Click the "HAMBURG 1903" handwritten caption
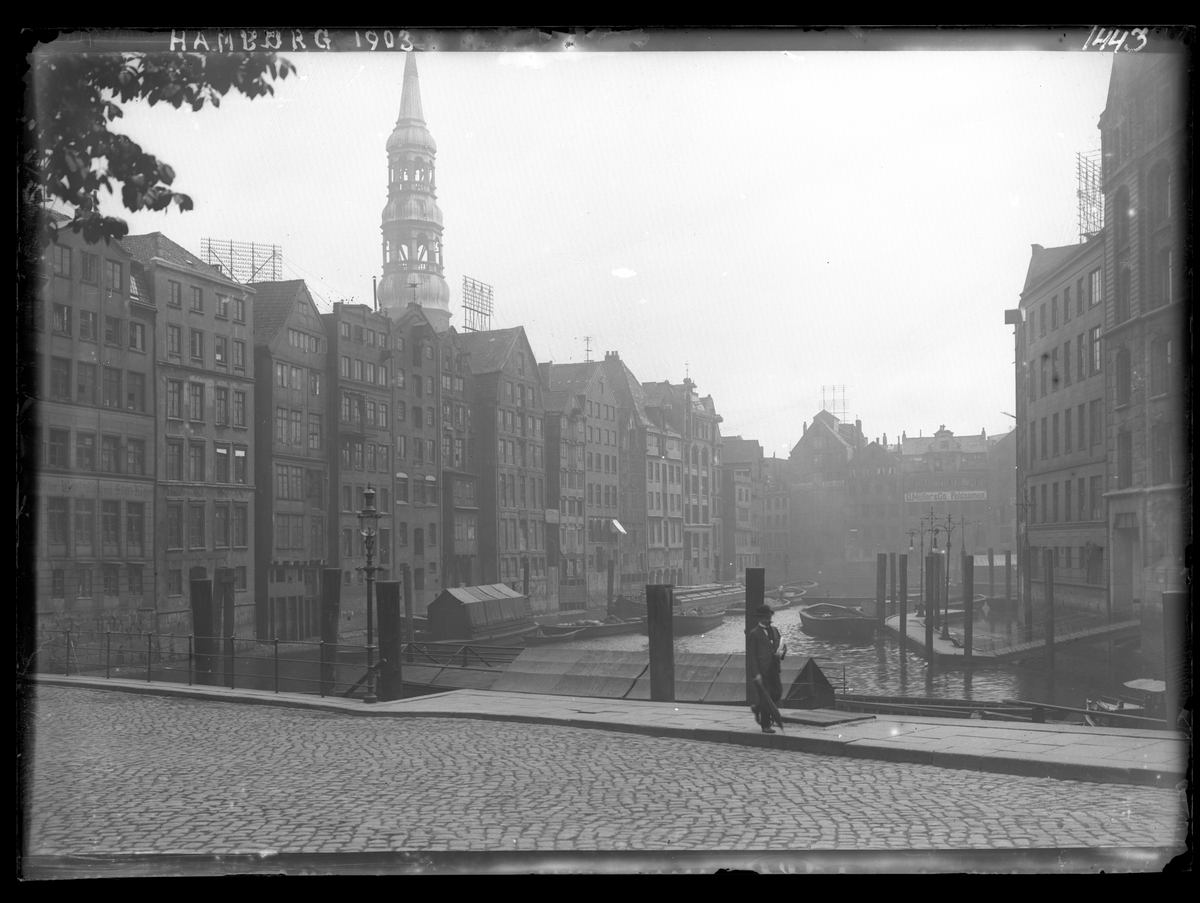Screen dimensions: 1200x903 pos(290,40)
